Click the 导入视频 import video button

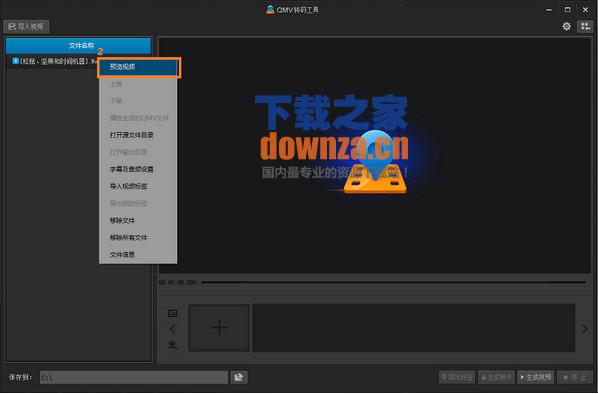coord(26,27)
